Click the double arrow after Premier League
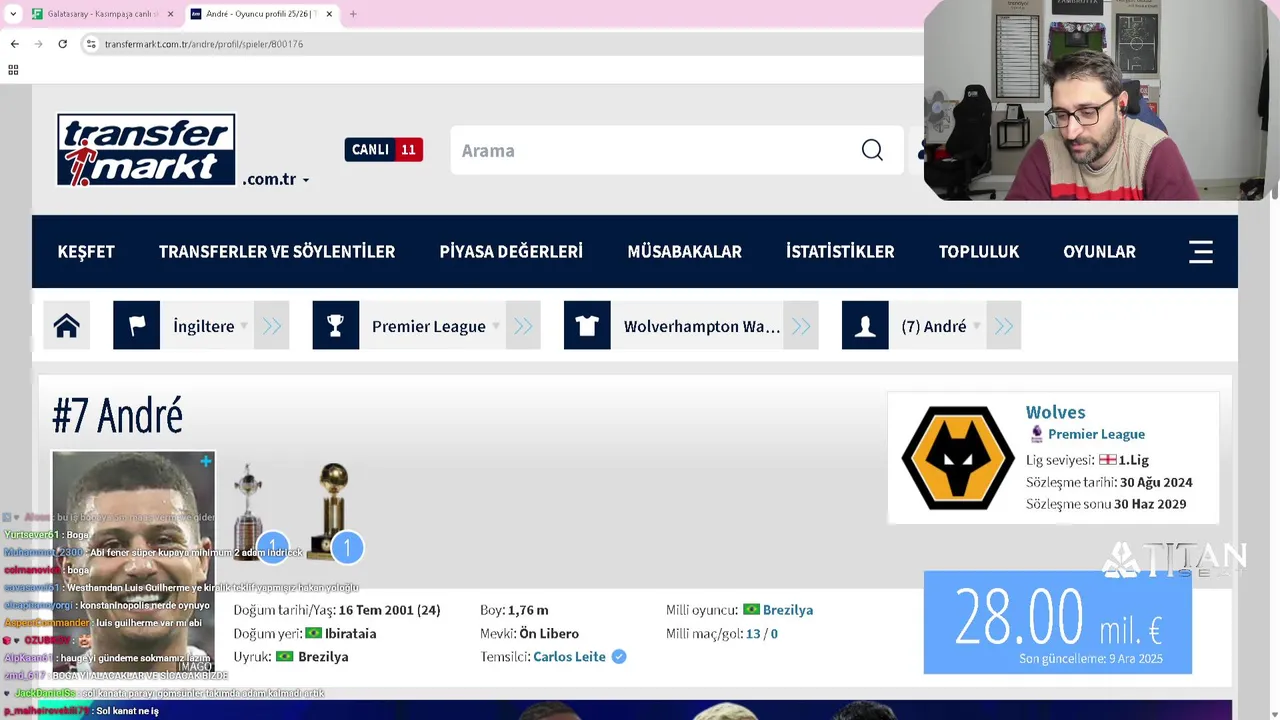The width and height of the screenshot is (1280, 720). pos(523,326)
